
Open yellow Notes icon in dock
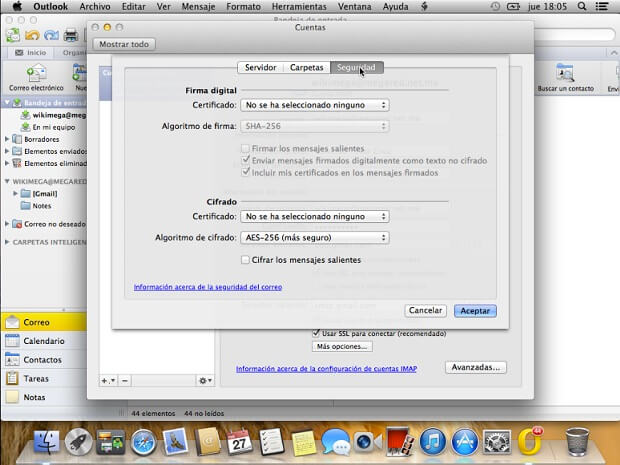(303, 442)
